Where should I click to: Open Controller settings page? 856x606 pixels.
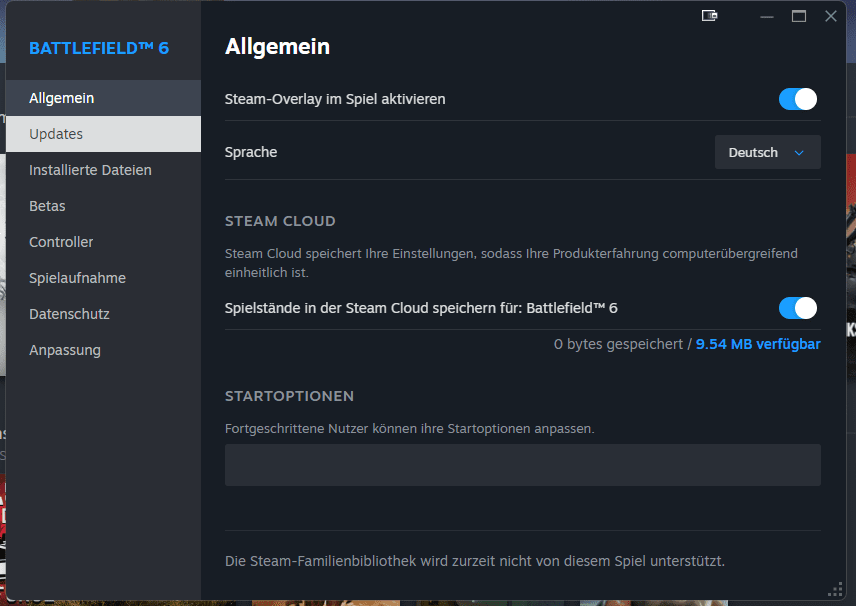(x=61, y=242)
